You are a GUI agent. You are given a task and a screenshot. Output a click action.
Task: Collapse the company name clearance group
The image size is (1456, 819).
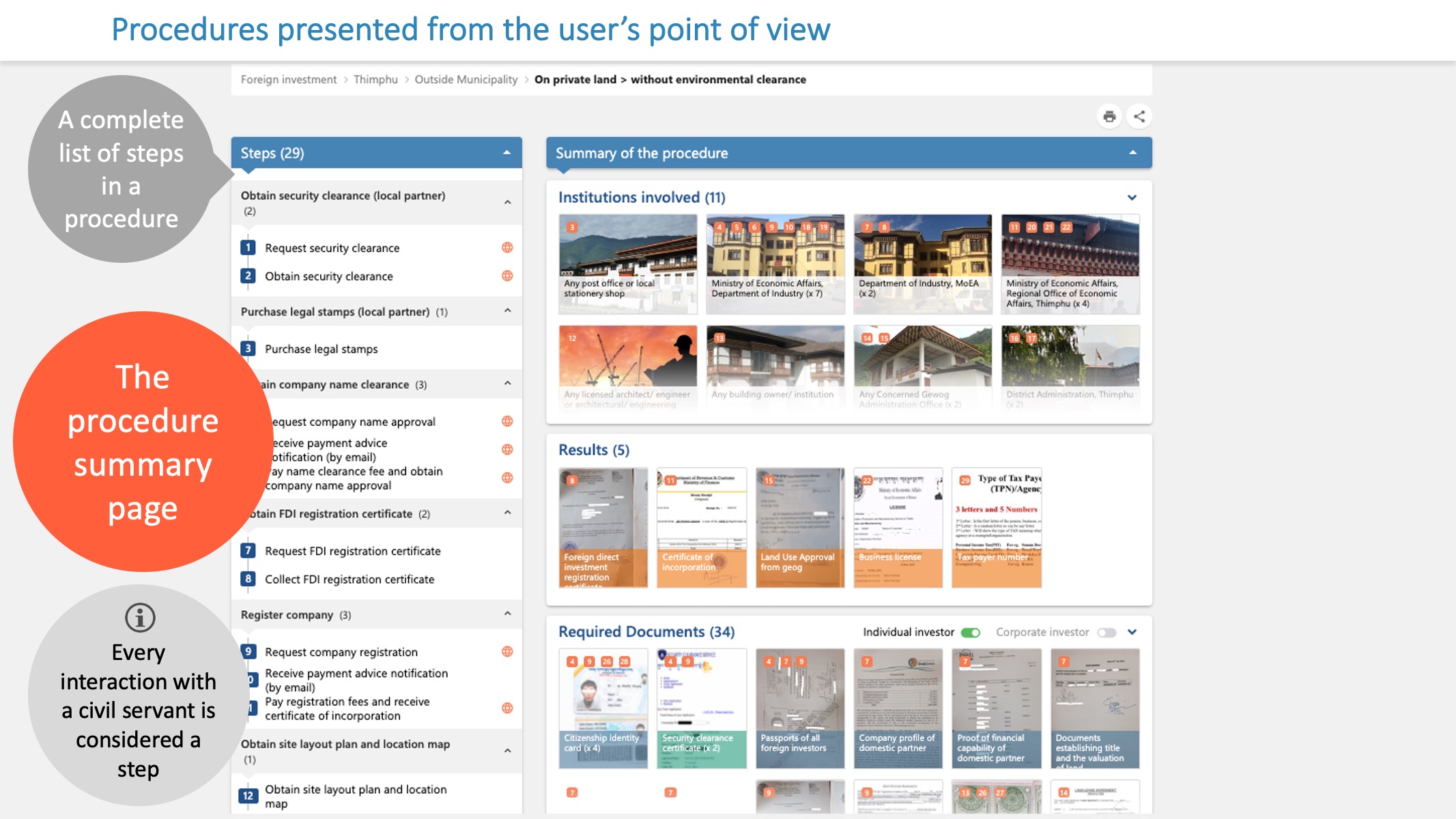click(x=507, y=384)
